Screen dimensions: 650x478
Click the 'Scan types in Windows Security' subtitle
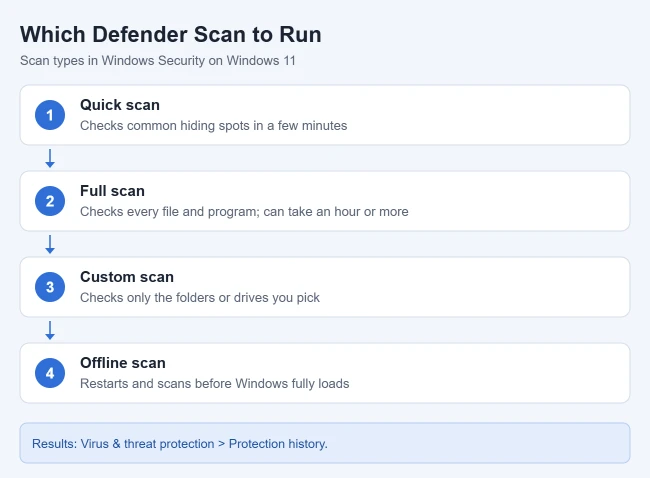click(158, 61)
